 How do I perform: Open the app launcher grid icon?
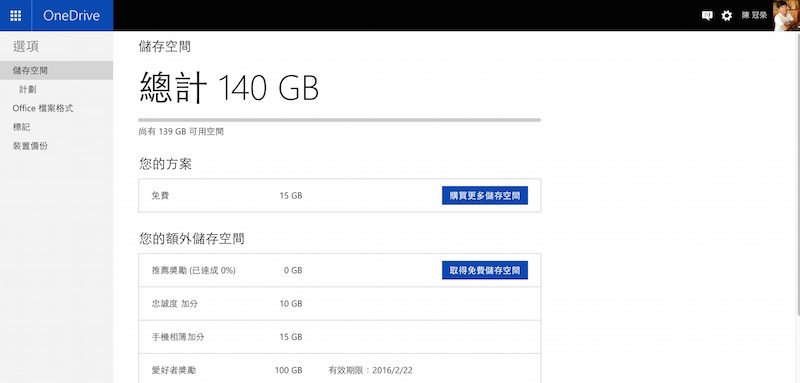click(15, 15)
